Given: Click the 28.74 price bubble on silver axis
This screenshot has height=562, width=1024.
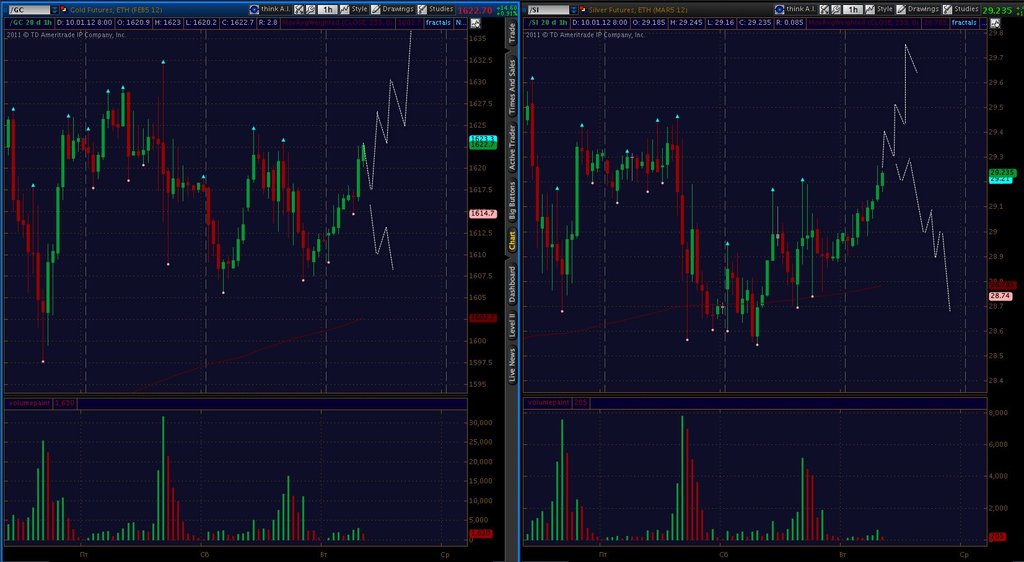Looking at the screenshot, I should [x=1000, y=296].
